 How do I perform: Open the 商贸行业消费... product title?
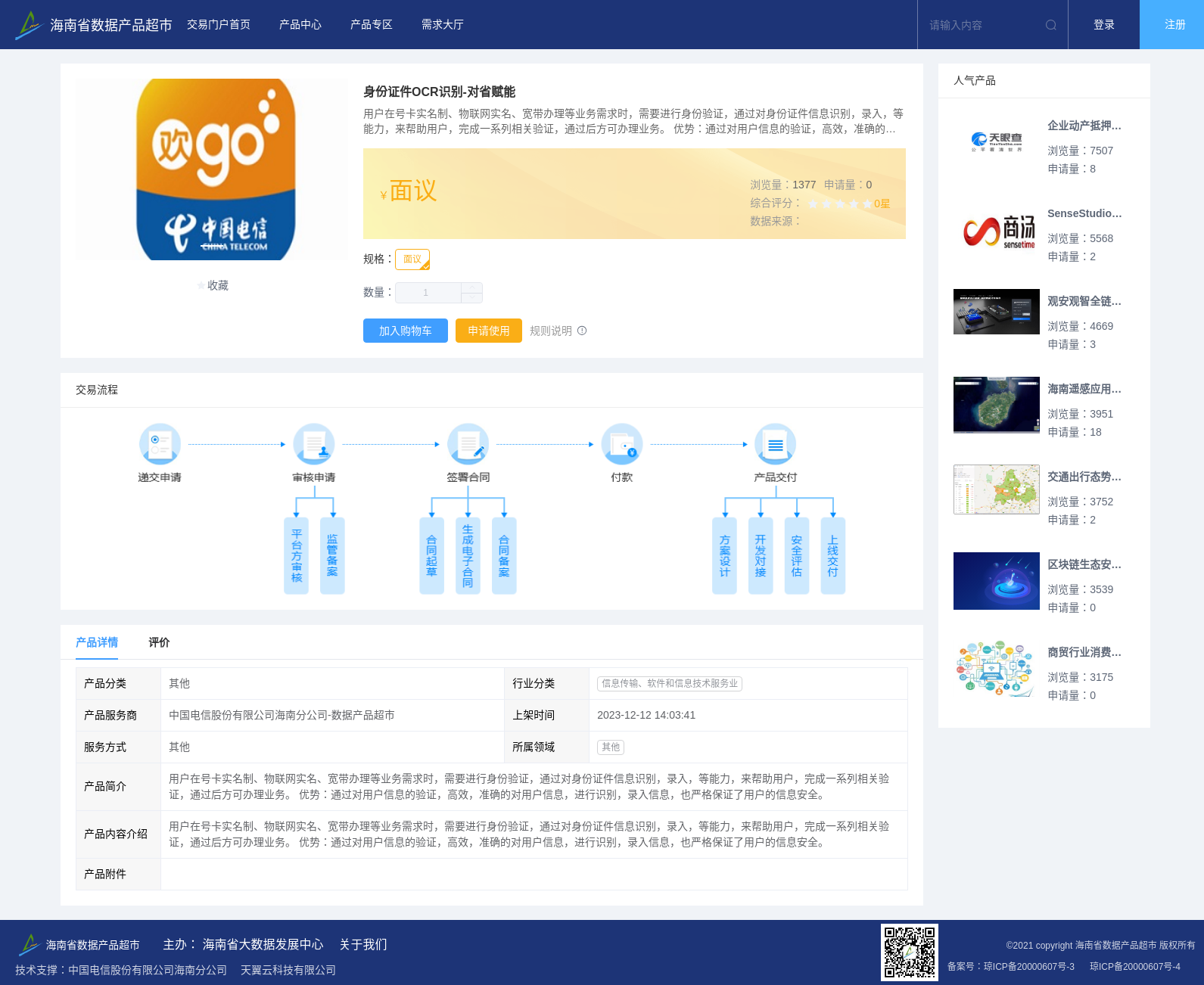point(1084,652)
